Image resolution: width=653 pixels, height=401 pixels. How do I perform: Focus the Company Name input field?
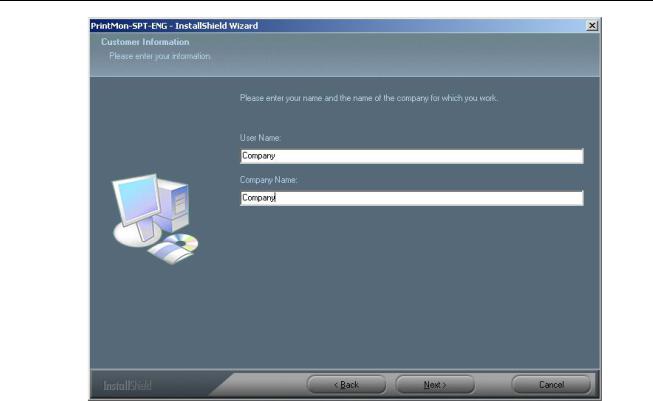tap(412, 198)
